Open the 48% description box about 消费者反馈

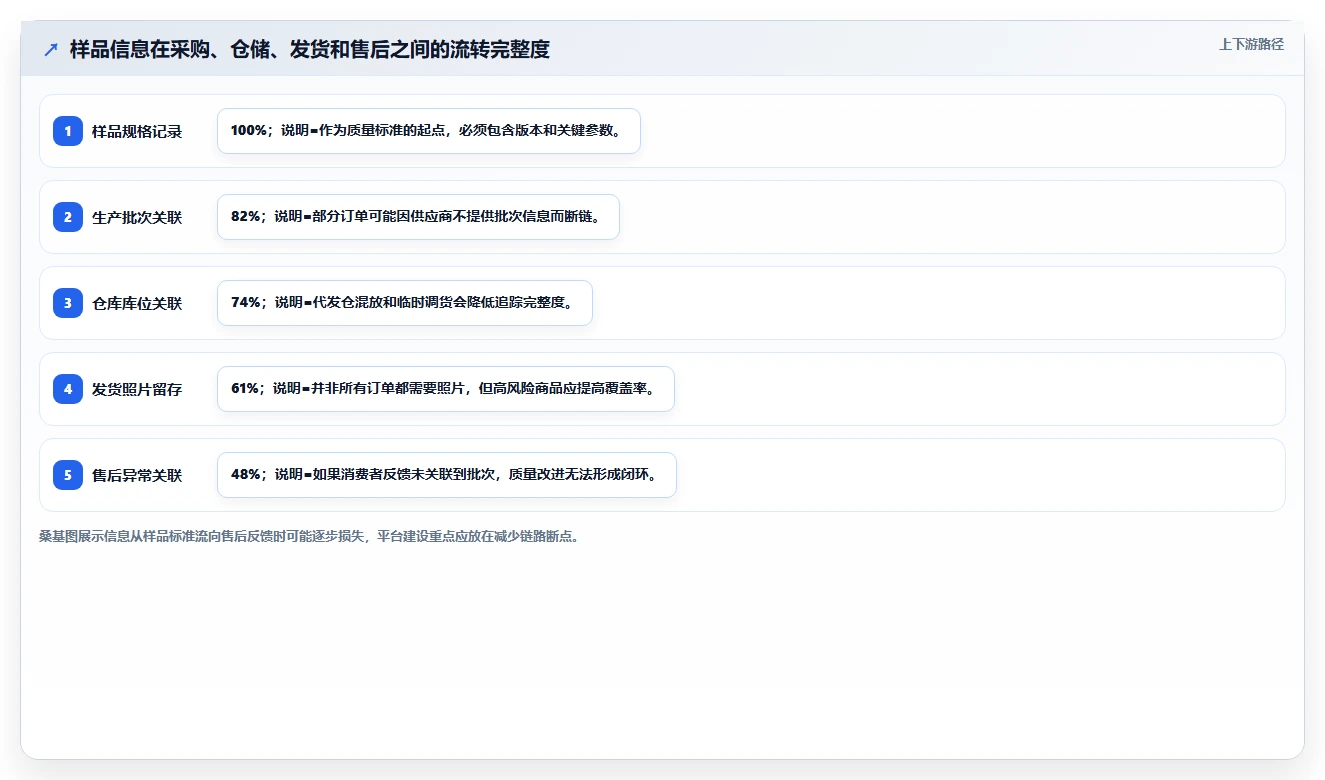click(x=447, y=475)
